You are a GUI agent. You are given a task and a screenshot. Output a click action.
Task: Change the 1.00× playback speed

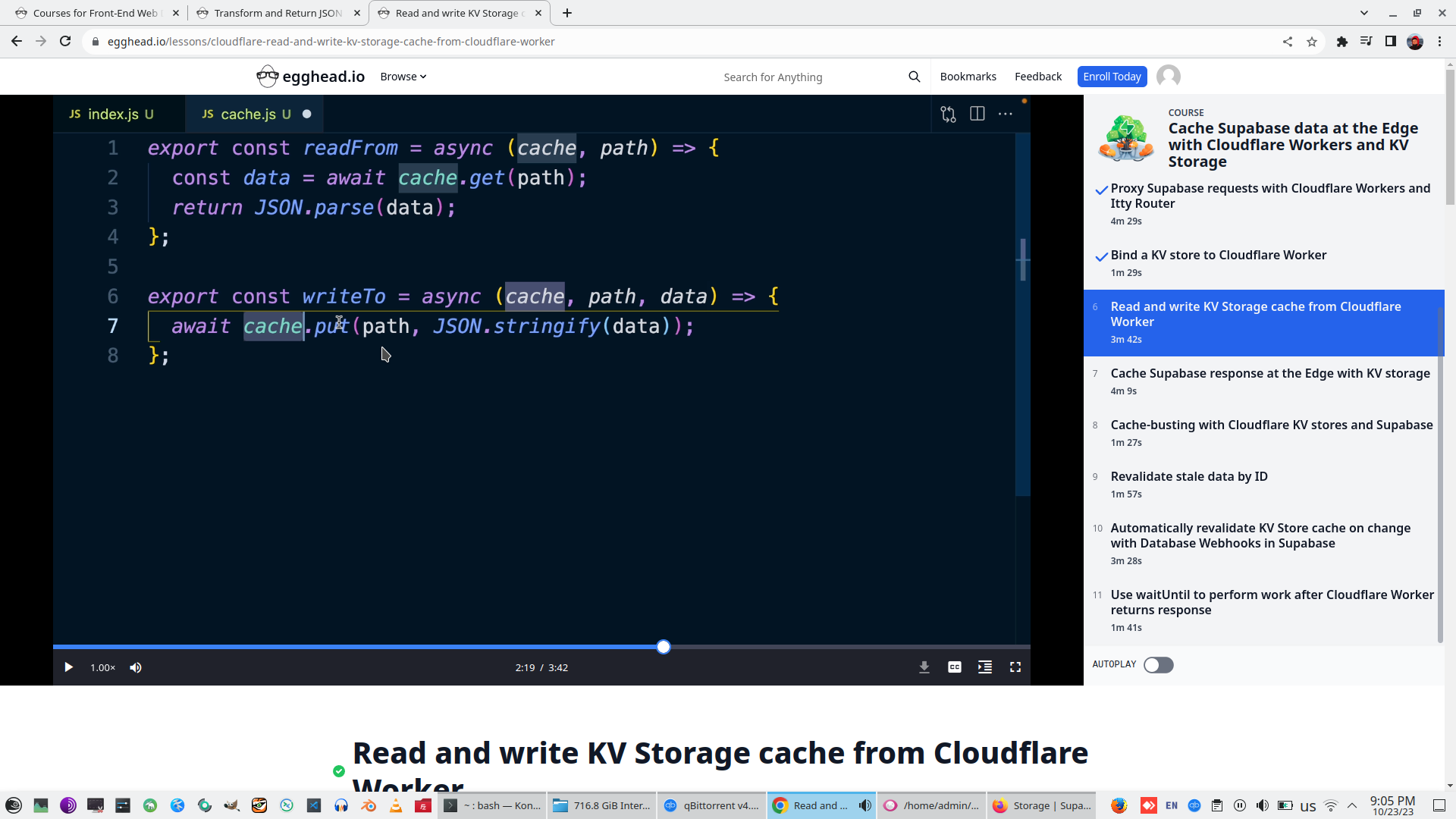[x=102, y=667]
